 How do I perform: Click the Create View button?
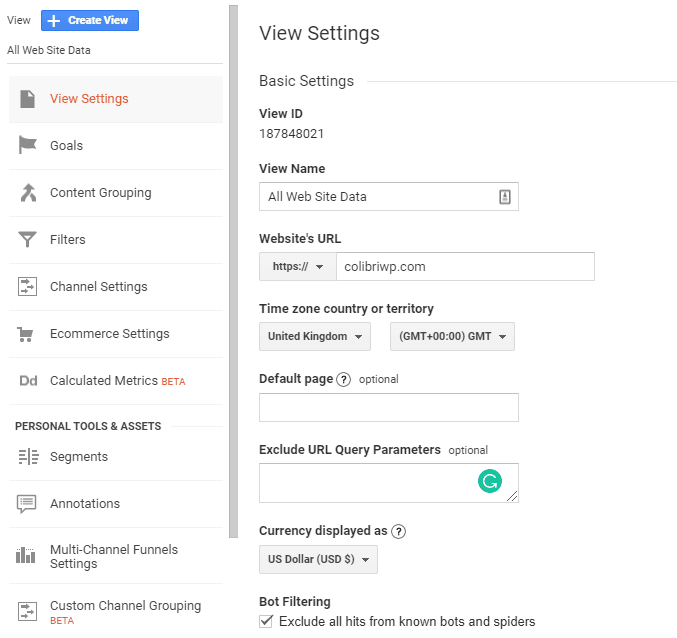90,21
